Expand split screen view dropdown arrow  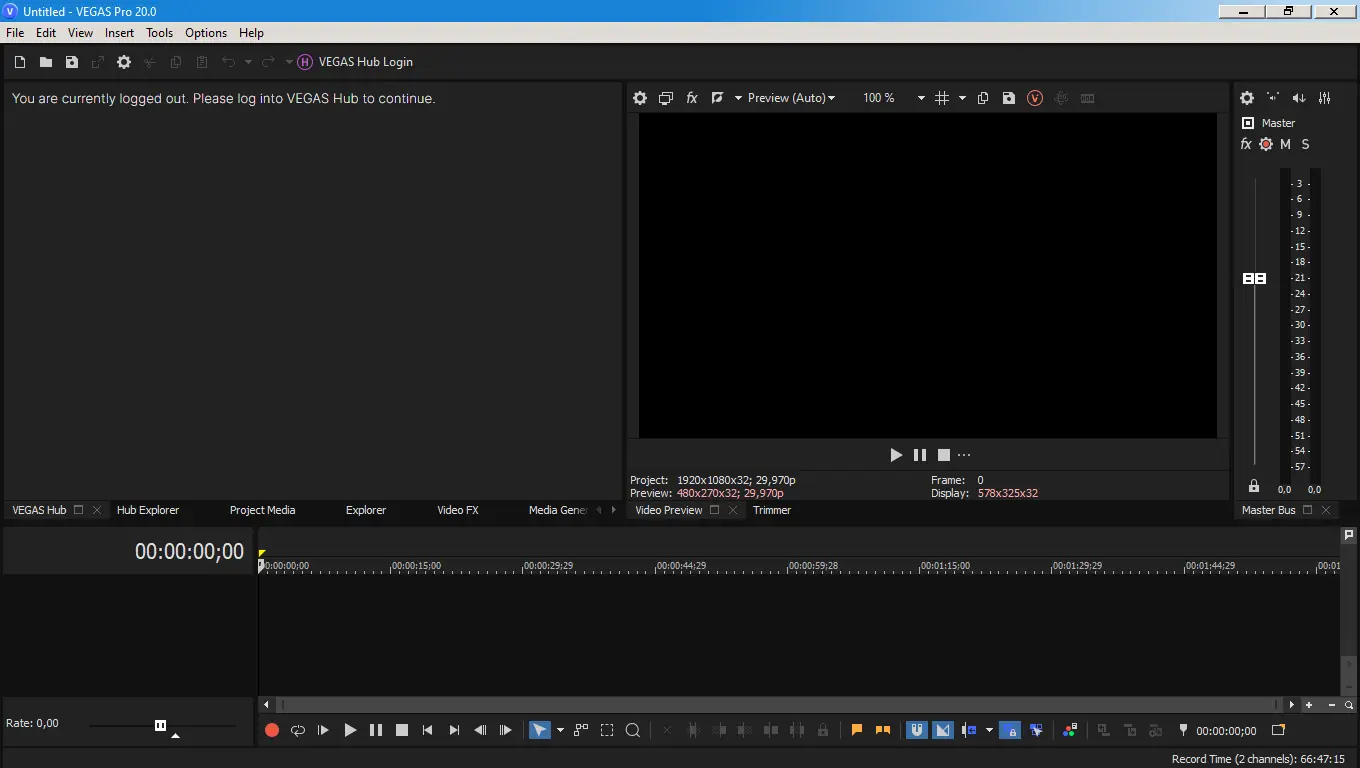click(738, 98)
